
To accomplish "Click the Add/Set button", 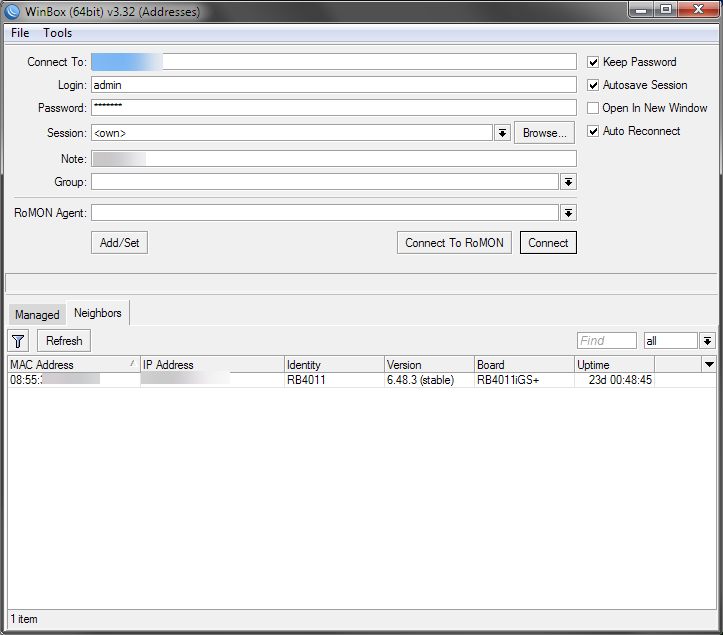I will (119, 243).
